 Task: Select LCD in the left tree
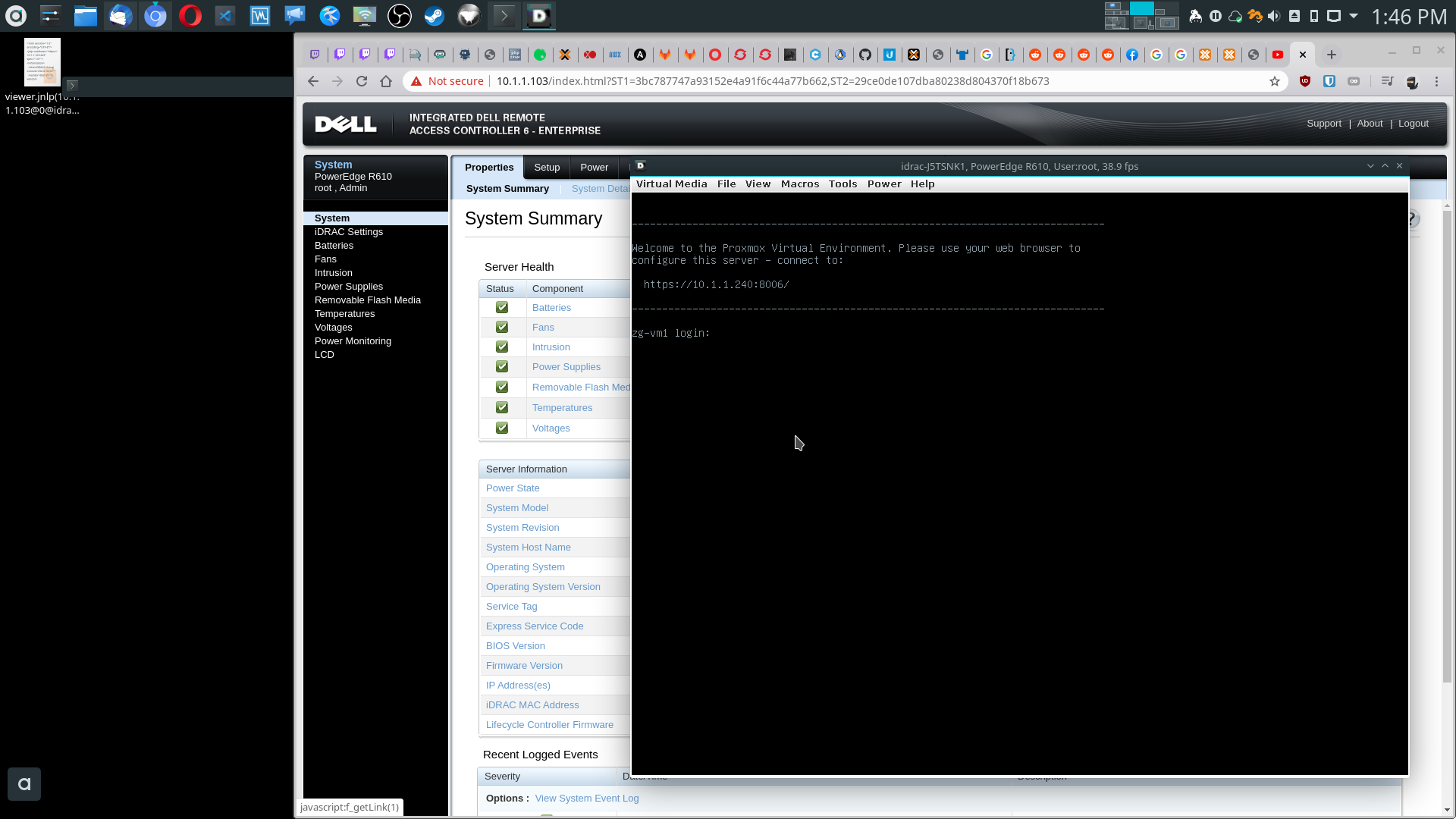325,355
